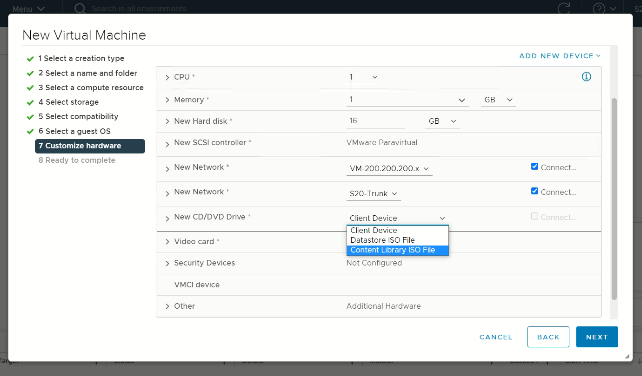Open the Menu in top bar
642x376 pixels.
point(28,9)
